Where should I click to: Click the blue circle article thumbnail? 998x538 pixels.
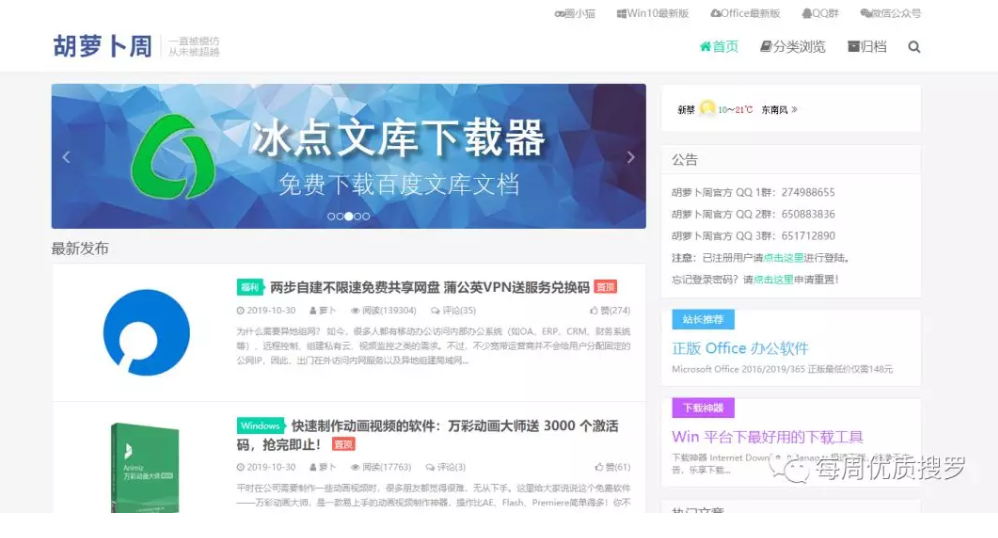pyautogui.click(x=146, y=332)
